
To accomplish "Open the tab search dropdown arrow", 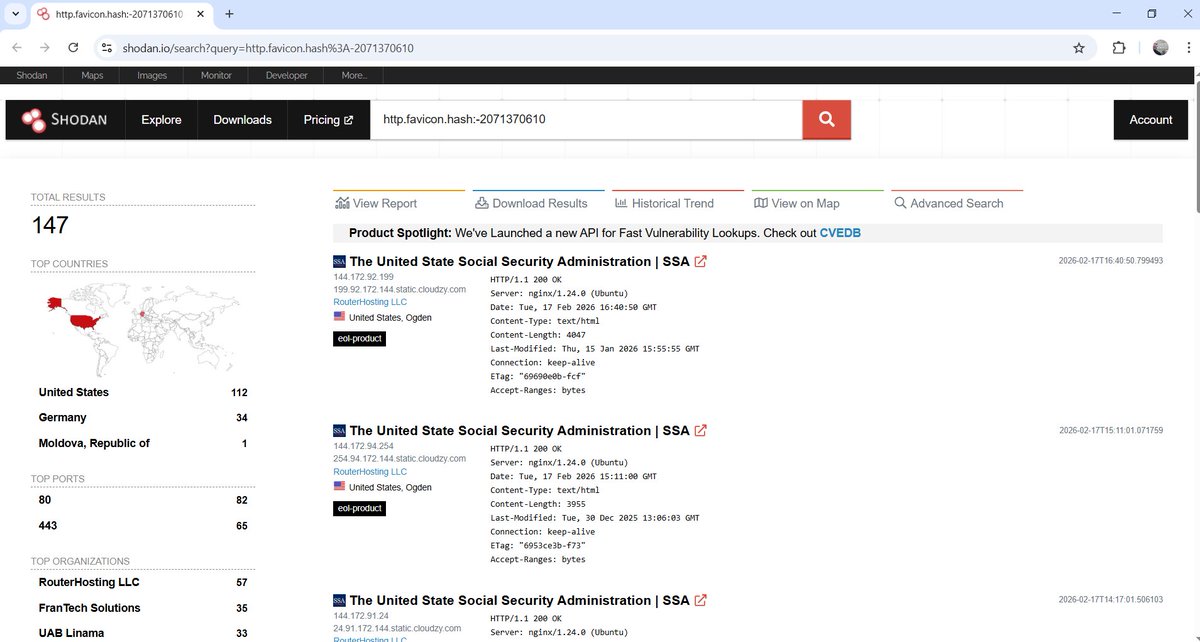I will (x=15, y=14).
